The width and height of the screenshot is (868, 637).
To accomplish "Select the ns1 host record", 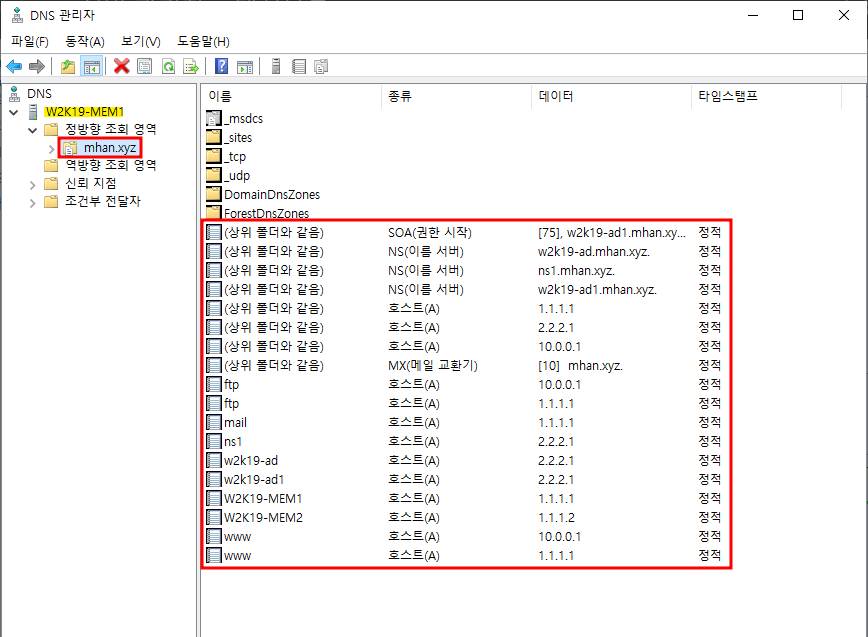I will click(x=464, y=442).
